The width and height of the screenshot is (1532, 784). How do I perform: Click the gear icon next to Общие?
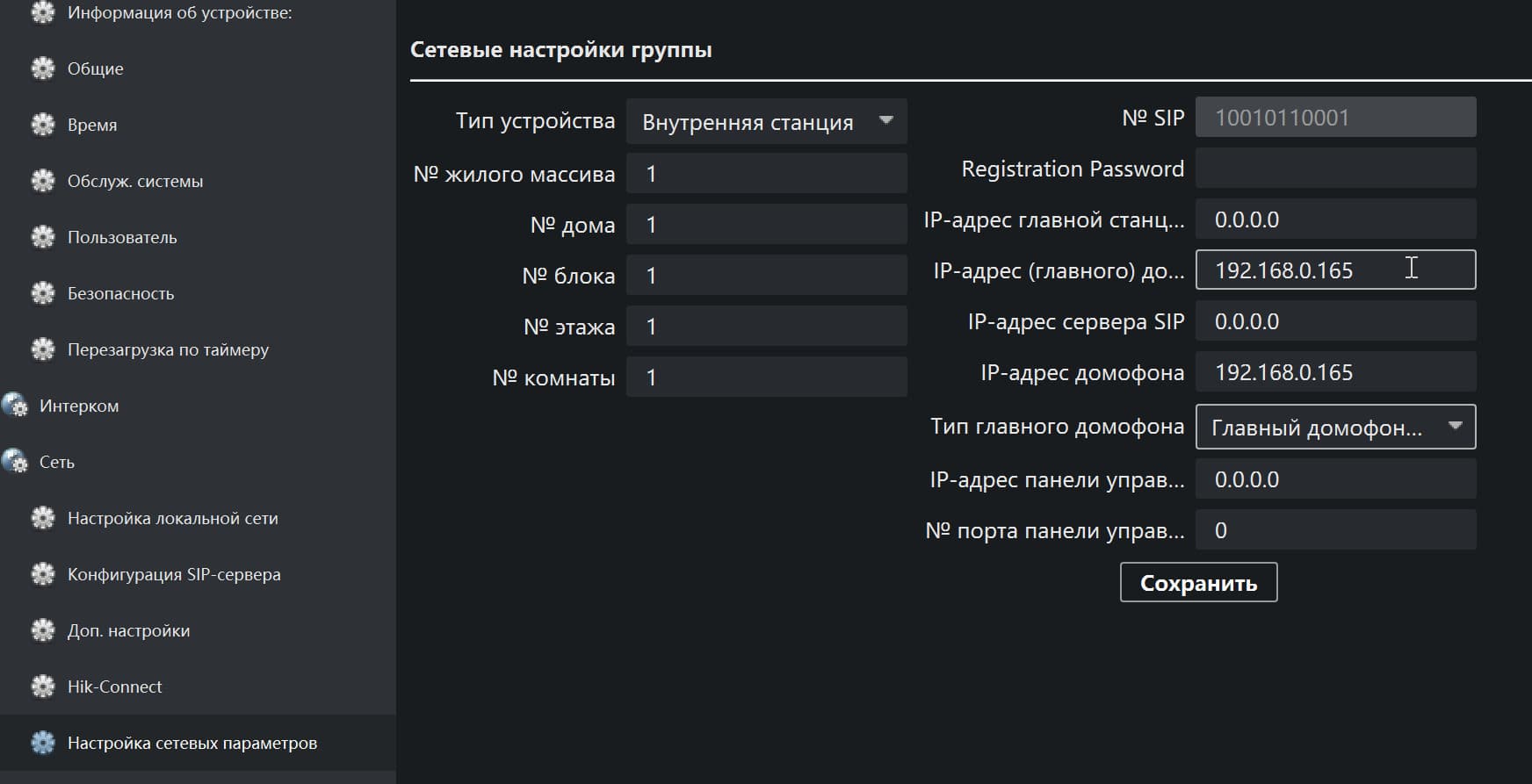click(x=43, y=68)
